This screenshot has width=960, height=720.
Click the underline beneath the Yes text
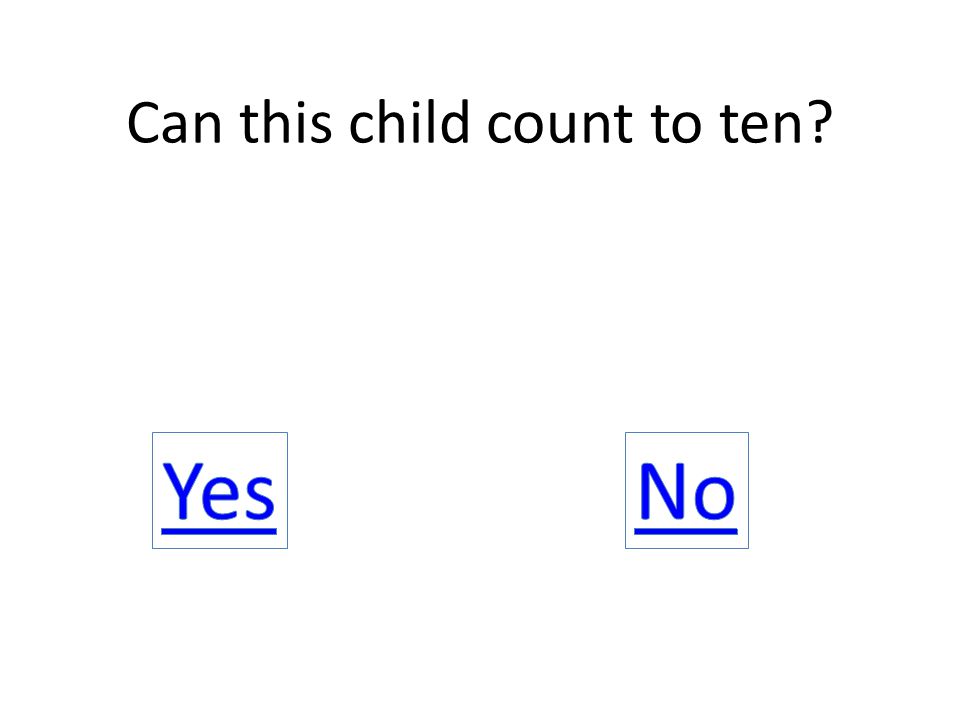[x=219, y=531]
